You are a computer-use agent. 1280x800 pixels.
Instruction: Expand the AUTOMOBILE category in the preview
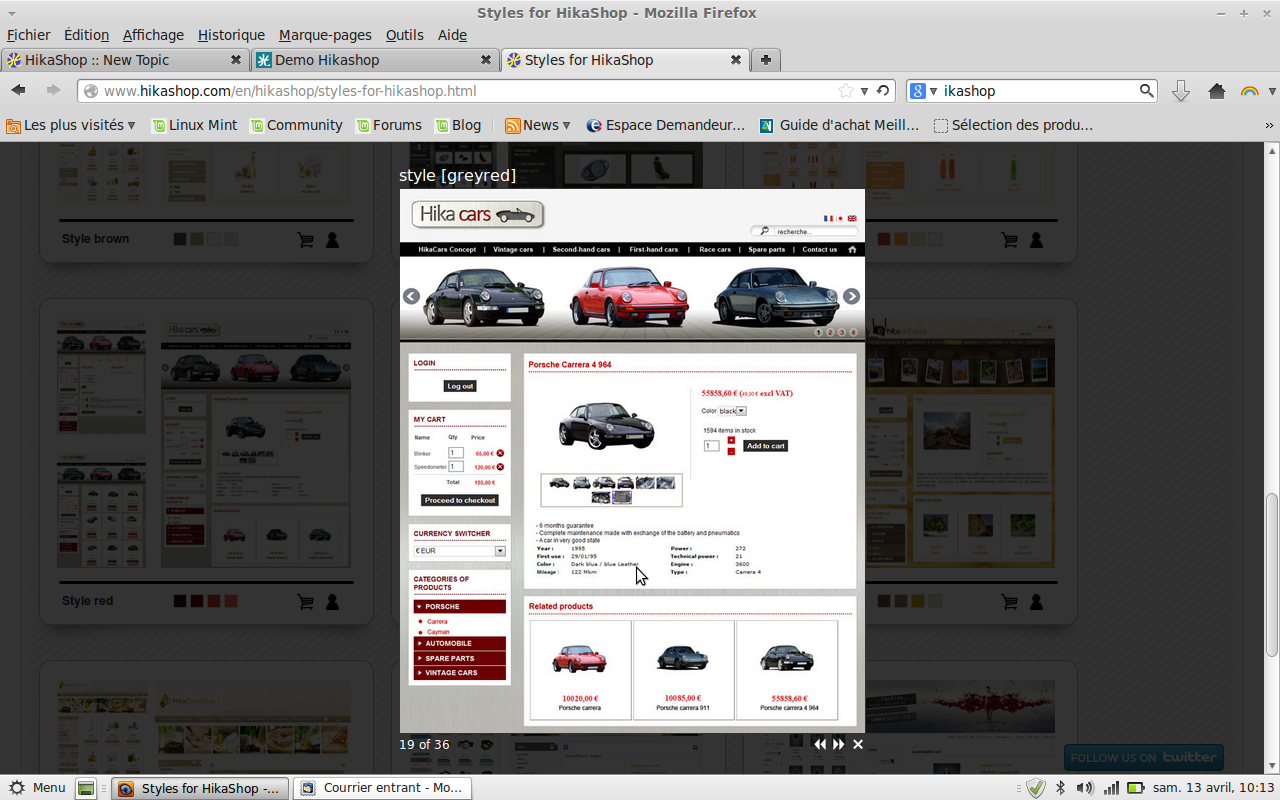tap(460, 643)
